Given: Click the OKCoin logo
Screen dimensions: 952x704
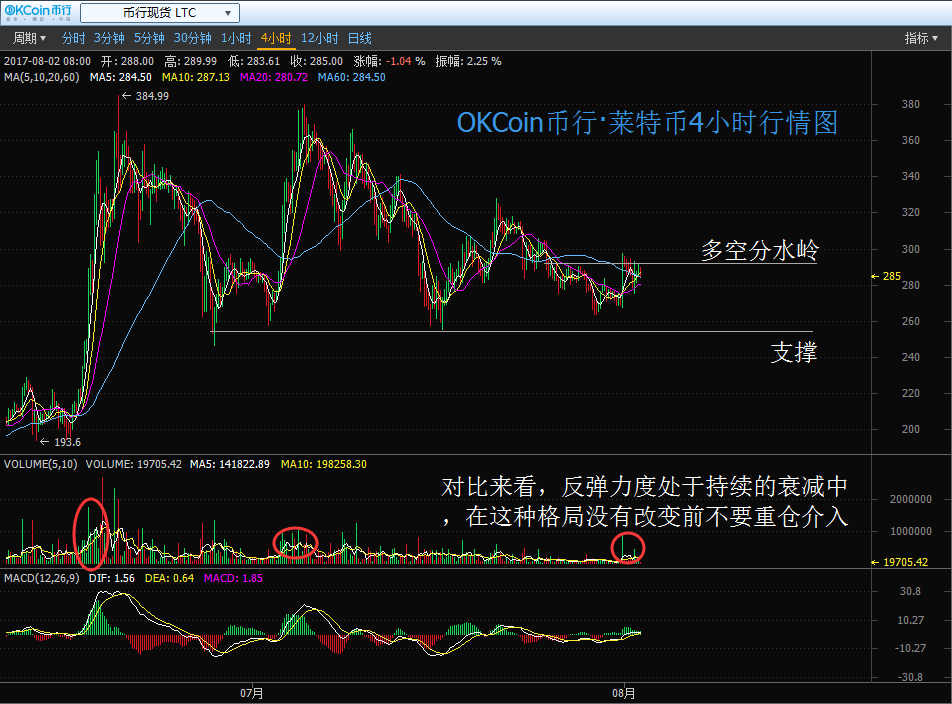Looking at the screenshot, I should click(37, 13).
